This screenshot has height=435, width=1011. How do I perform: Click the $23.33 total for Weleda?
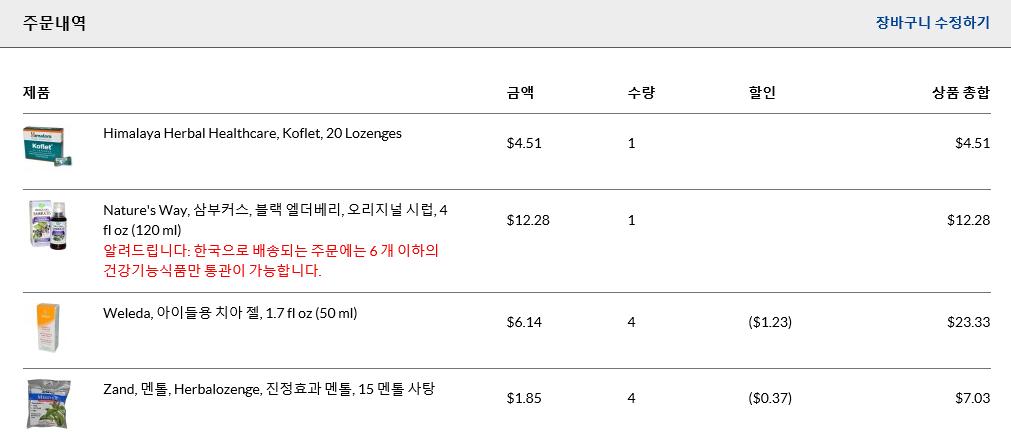tap(968, 322)
